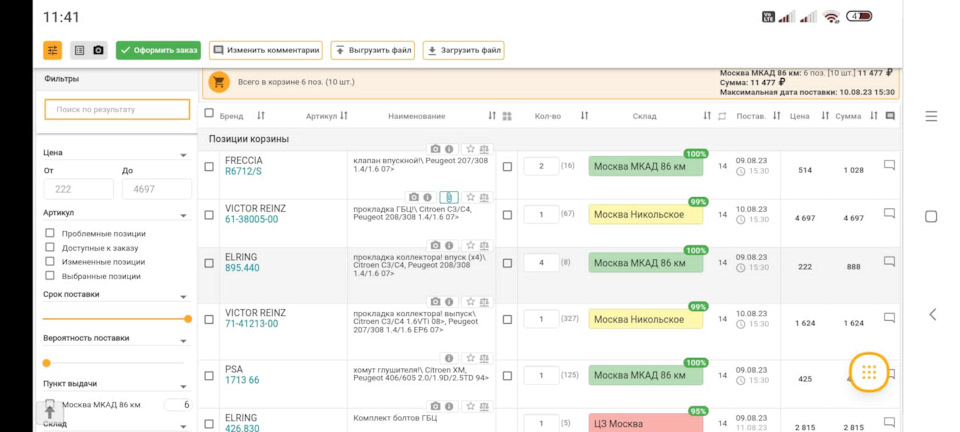Enable 'Измененные позиции' filter
Image resolution: width=960 pixels, height=432 pixels.
50,261
